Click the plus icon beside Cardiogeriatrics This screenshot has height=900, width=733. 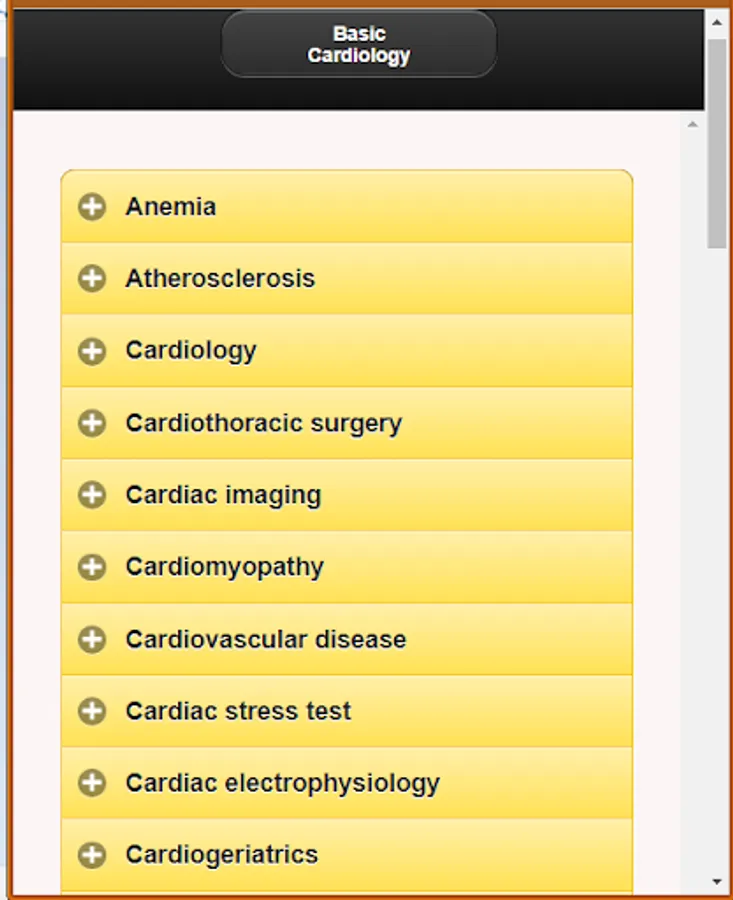click(92, 855)
